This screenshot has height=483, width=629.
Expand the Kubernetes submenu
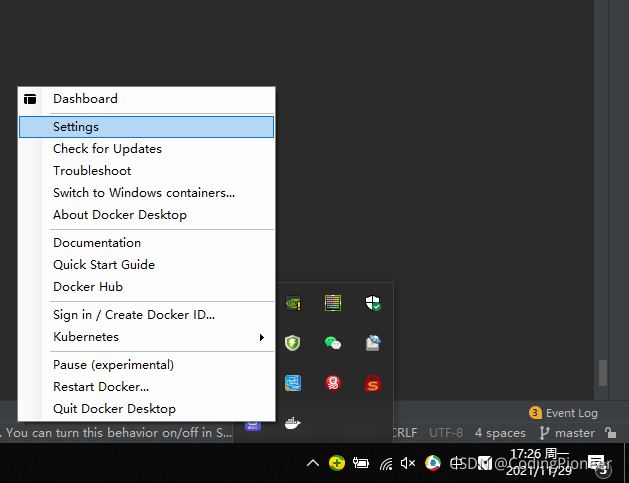point(146,337)
